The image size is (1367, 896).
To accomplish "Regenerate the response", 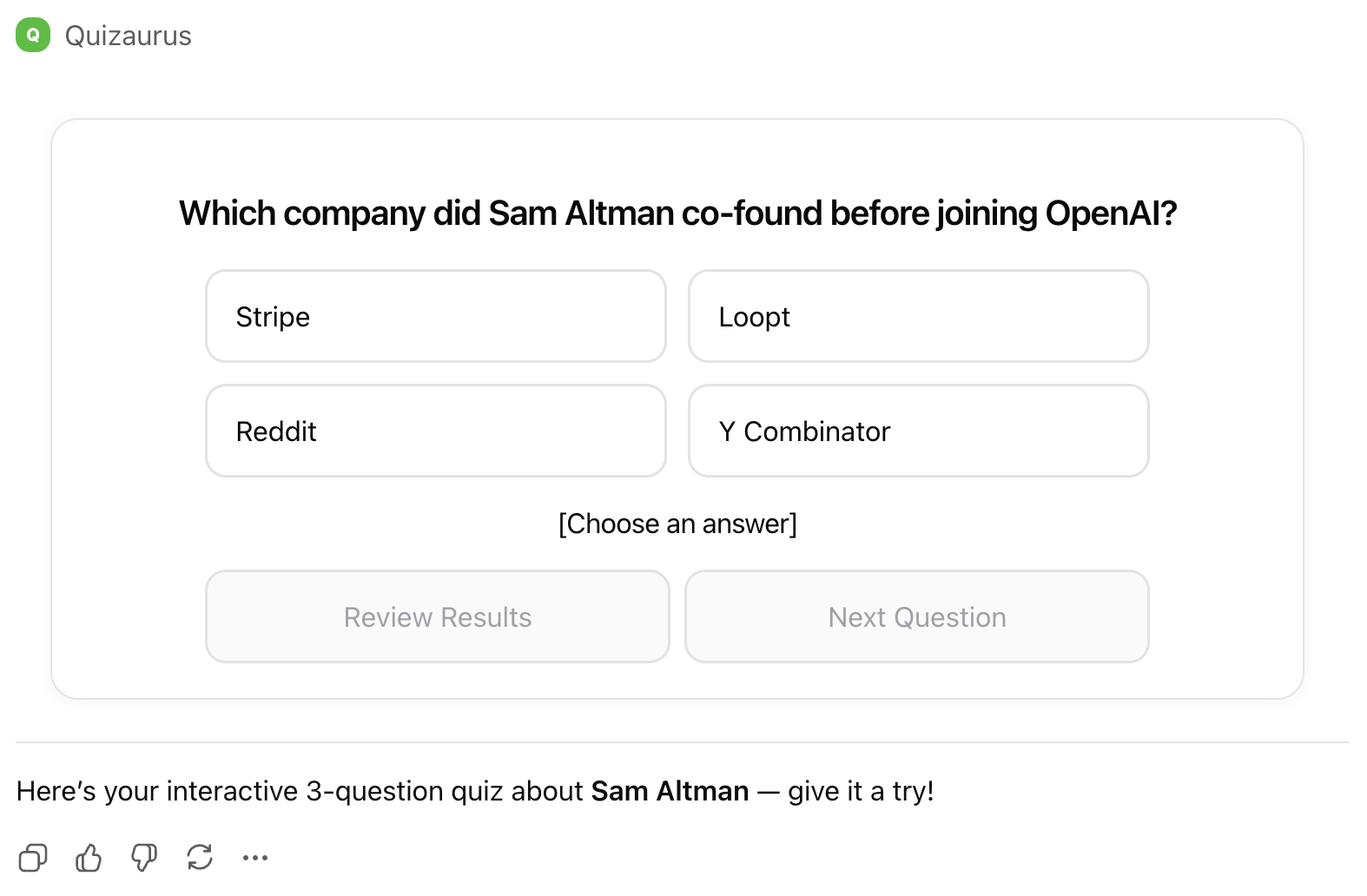I will 199,858.
